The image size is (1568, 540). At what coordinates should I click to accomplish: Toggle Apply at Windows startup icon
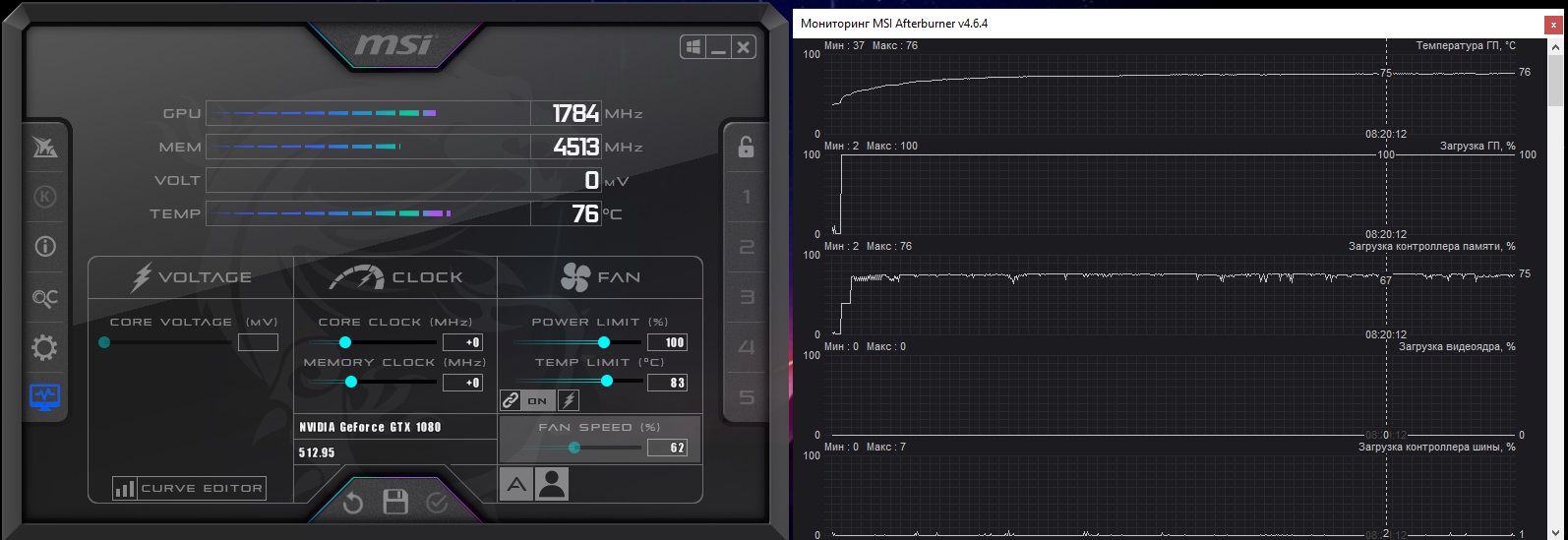(x=693, y=47)
